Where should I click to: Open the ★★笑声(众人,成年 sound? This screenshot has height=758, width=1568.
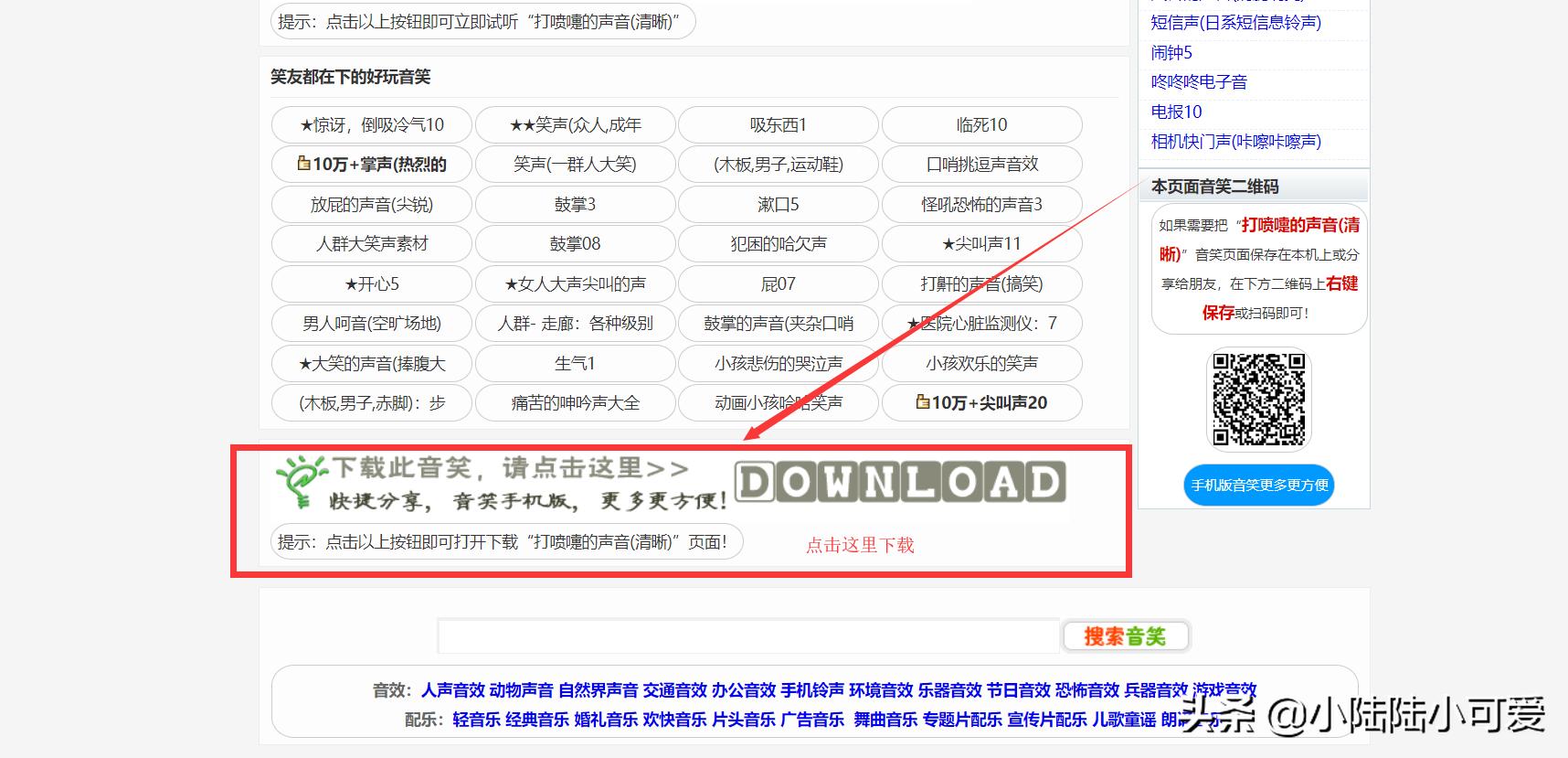(576, 124)
